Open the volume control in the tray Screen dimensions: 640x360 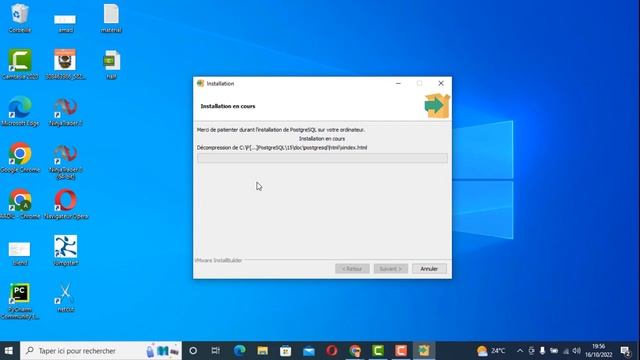(x=576, y=351)
